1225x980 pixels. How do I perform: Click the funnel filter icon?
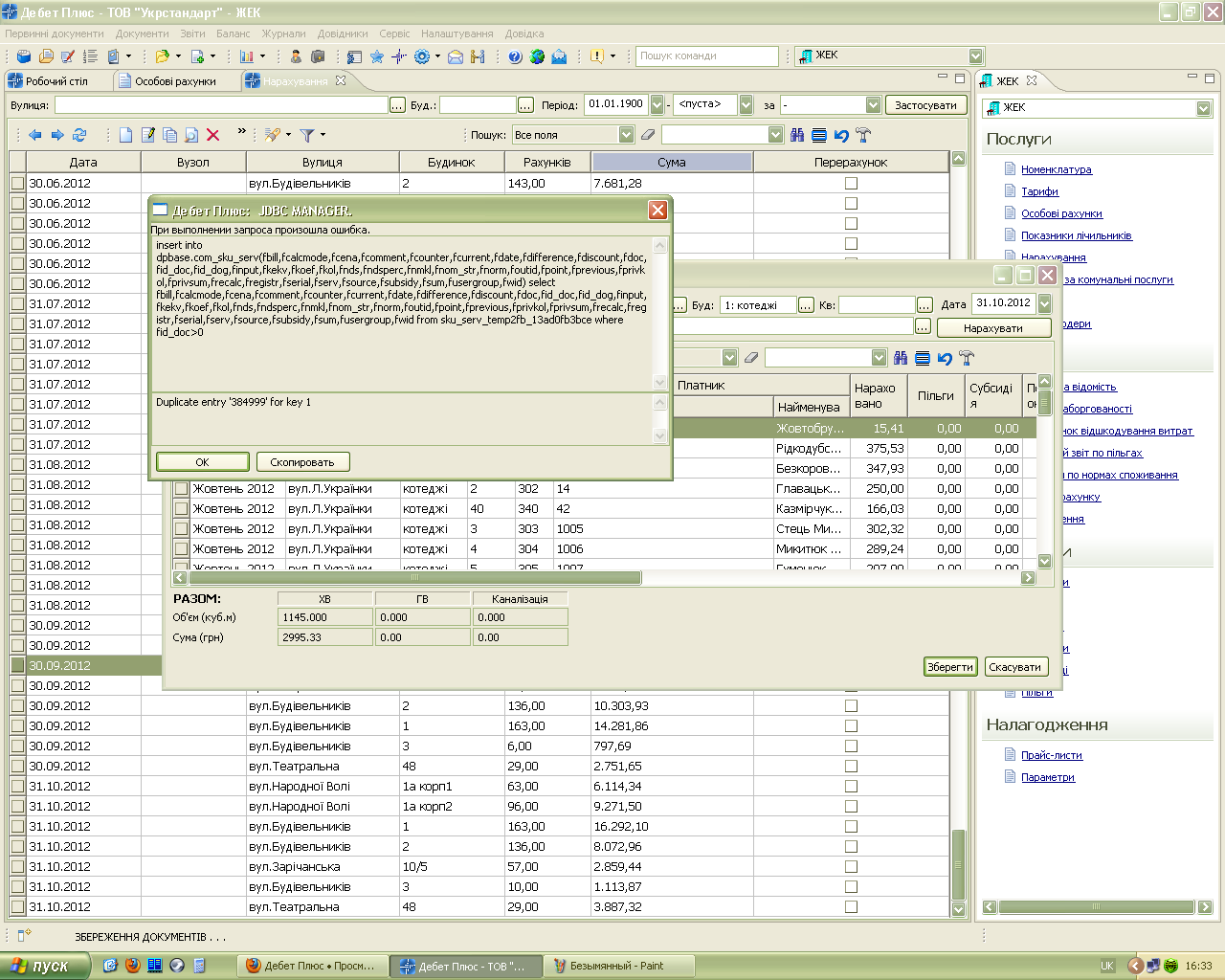[306, 135]
